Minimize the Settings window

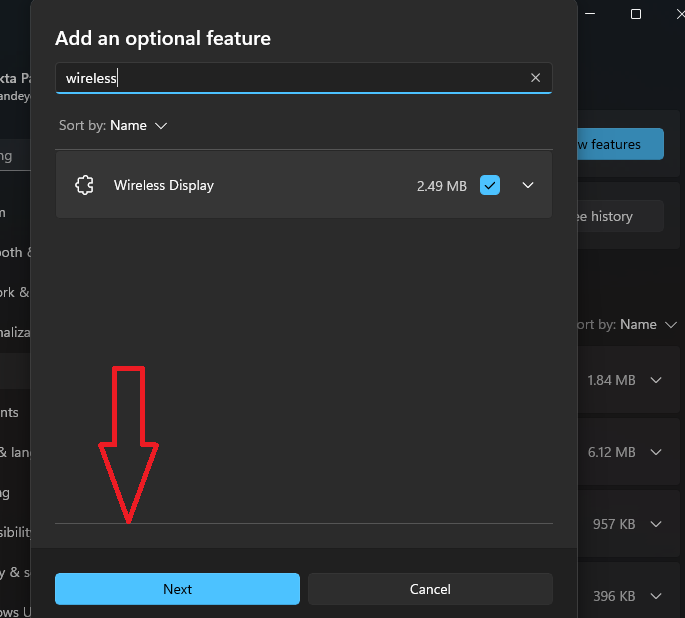pyautogui.click(x=592, y=14)
